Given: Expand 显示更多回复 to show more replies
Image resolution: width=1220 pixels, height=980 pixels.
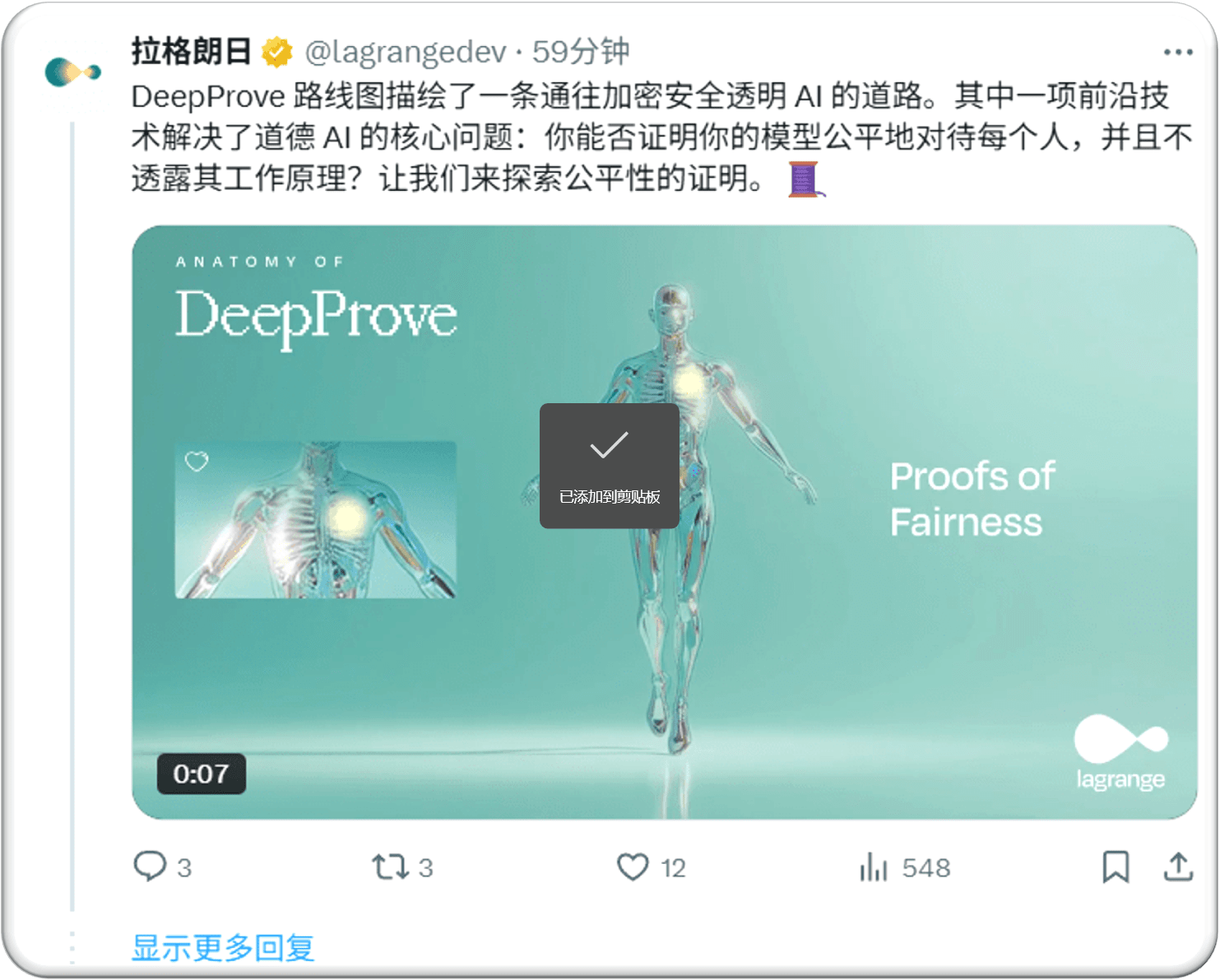Looking at the screenshot, I should point(223,947).
